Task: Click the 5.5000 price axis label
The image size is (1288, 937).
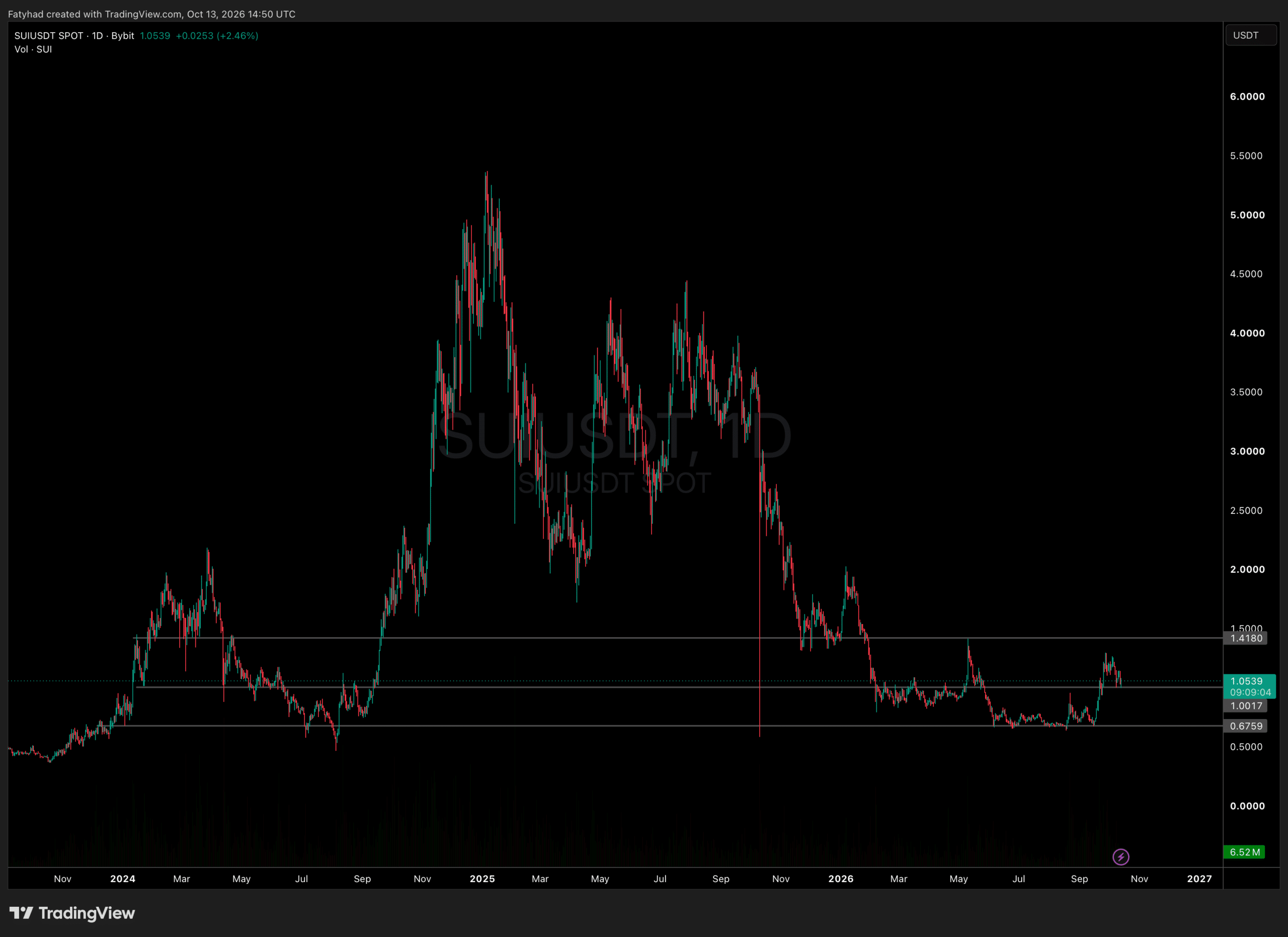Action: click(x=1246, y=155)
